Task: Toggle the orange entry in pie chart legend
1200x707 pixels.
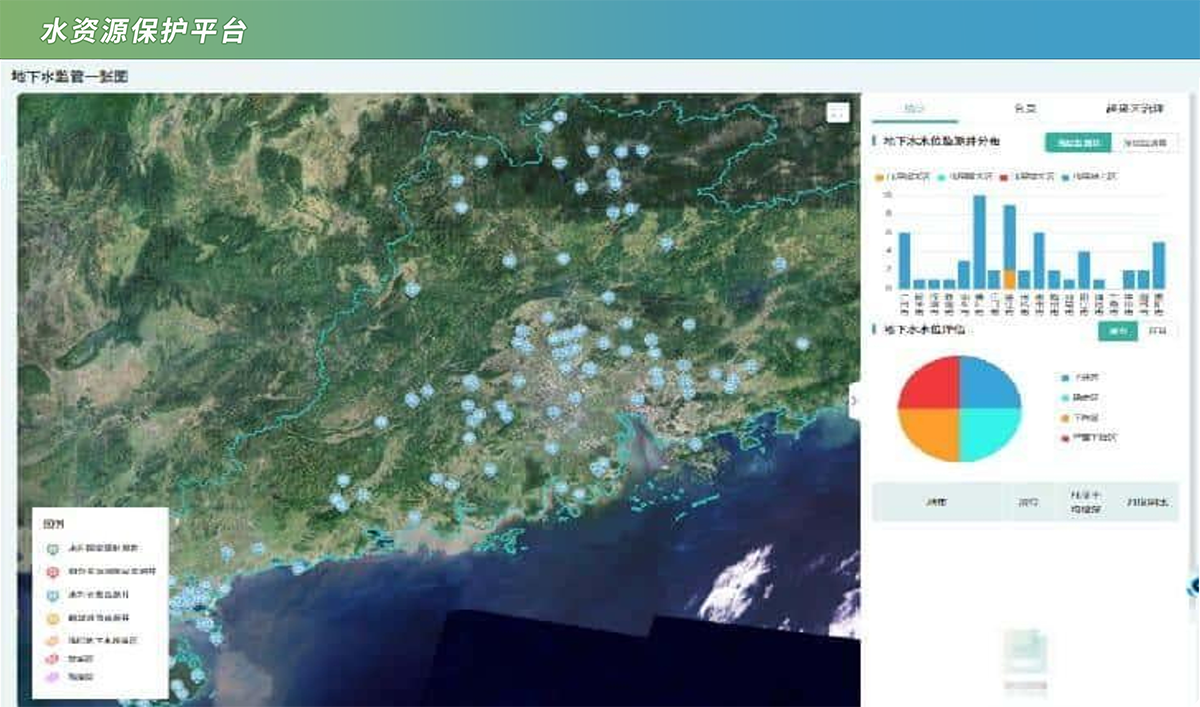Action: pyautogui.click(x=1080, y=418)
